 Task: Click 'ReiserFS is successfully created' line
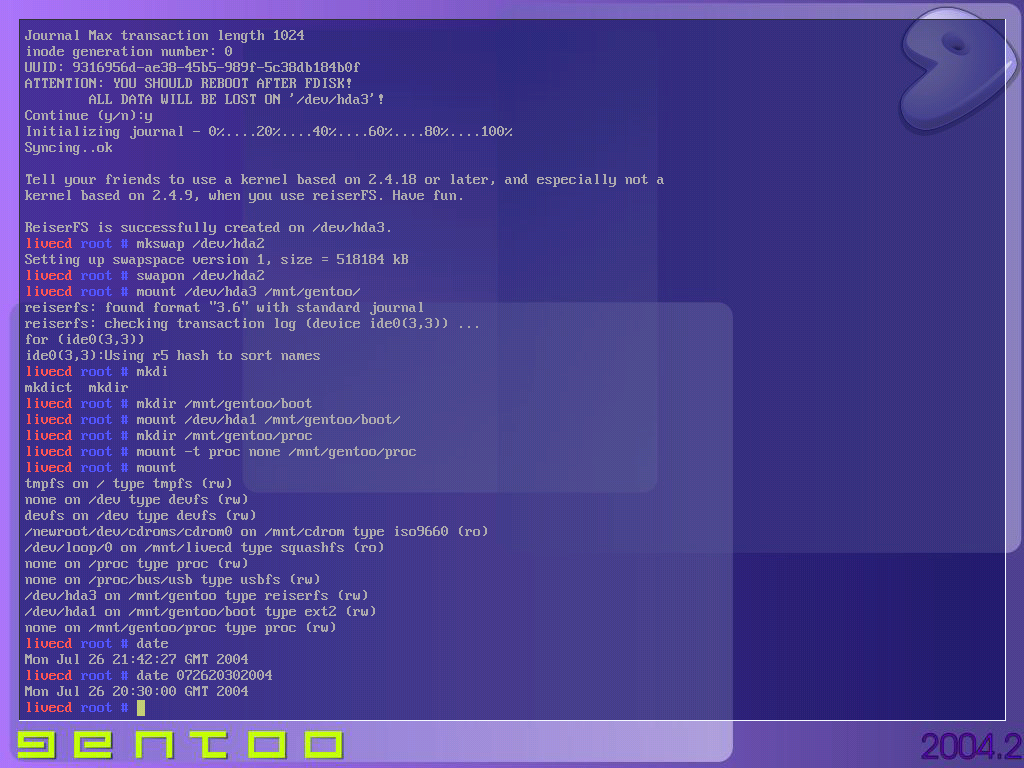(208, 228)
